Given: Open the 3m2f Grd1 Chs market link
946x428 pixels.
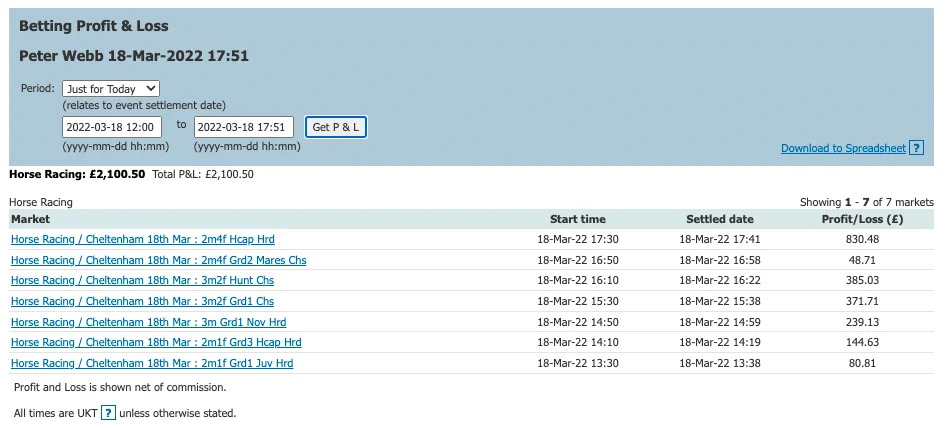Looking at the screenshot, I should click(x=142, y=301).
